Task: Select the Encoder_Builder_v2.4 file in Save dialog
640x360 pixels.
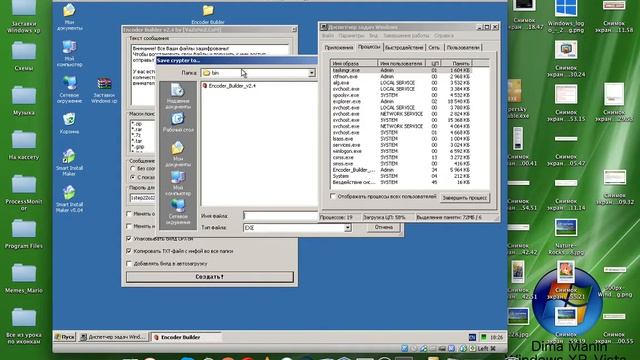Action: tap(229, 86)
